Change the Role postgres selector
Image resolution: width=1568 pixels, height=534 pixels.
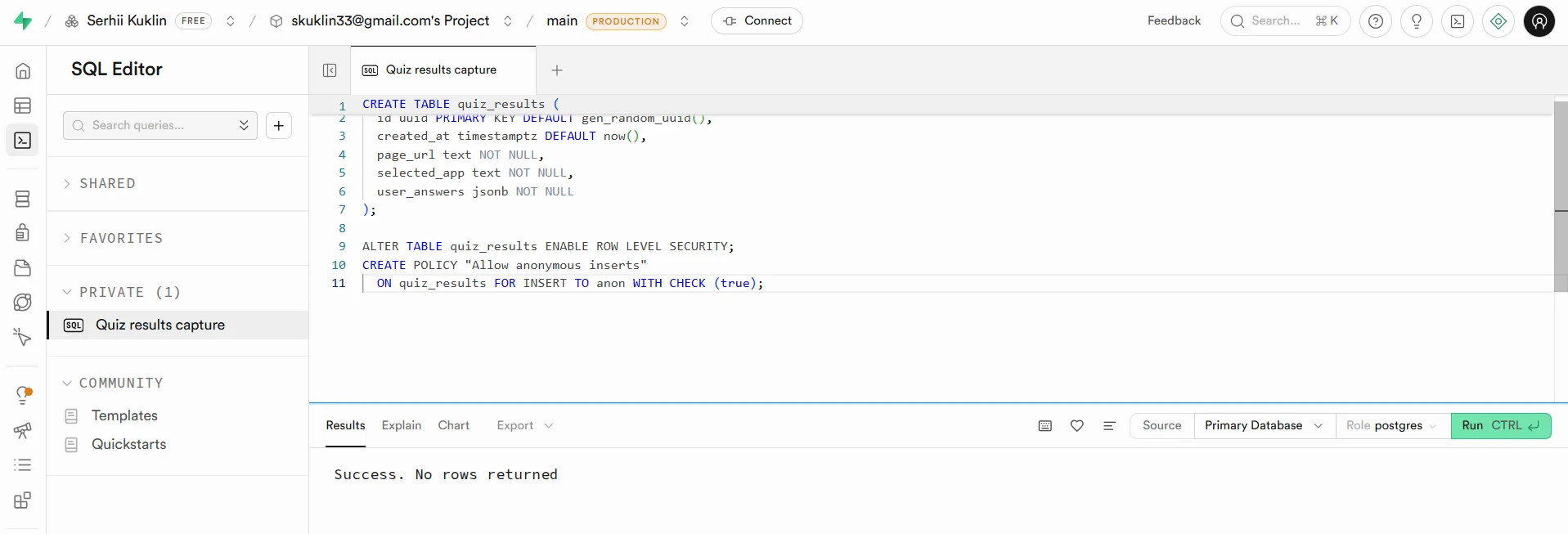[x=1392, y=426]
